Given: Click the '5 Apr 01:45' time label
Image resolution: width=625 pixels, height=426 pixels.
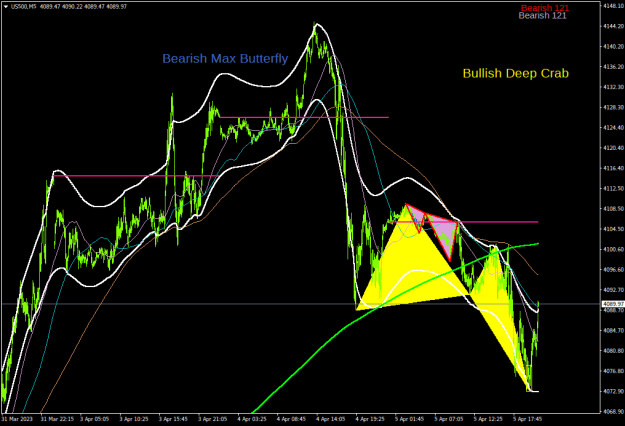Looking at the screenshot, I should pos(409,419).
